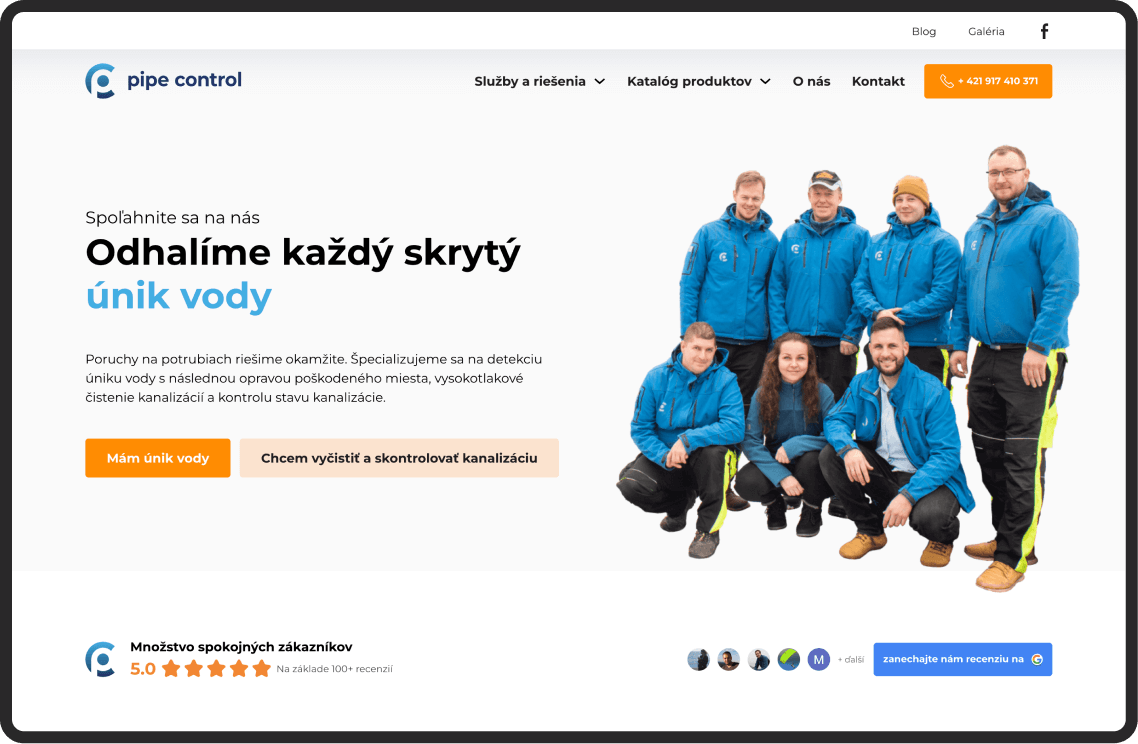Click the '+ ďalší' reviewers text
This screenshot has height=744, width=1138.
tap(851, 660)
